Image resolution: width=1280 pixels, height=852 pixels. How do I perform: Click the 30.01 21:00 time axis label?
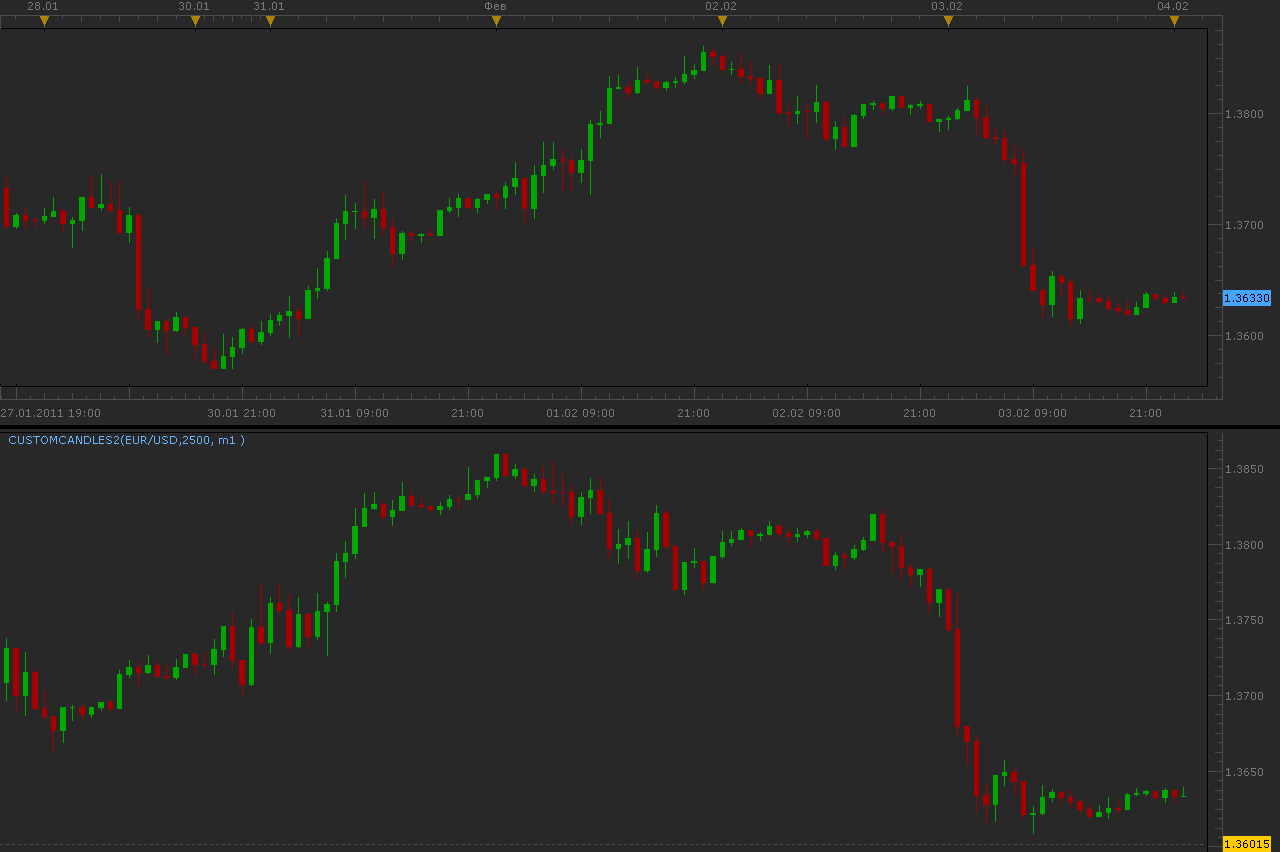[242, 413]
